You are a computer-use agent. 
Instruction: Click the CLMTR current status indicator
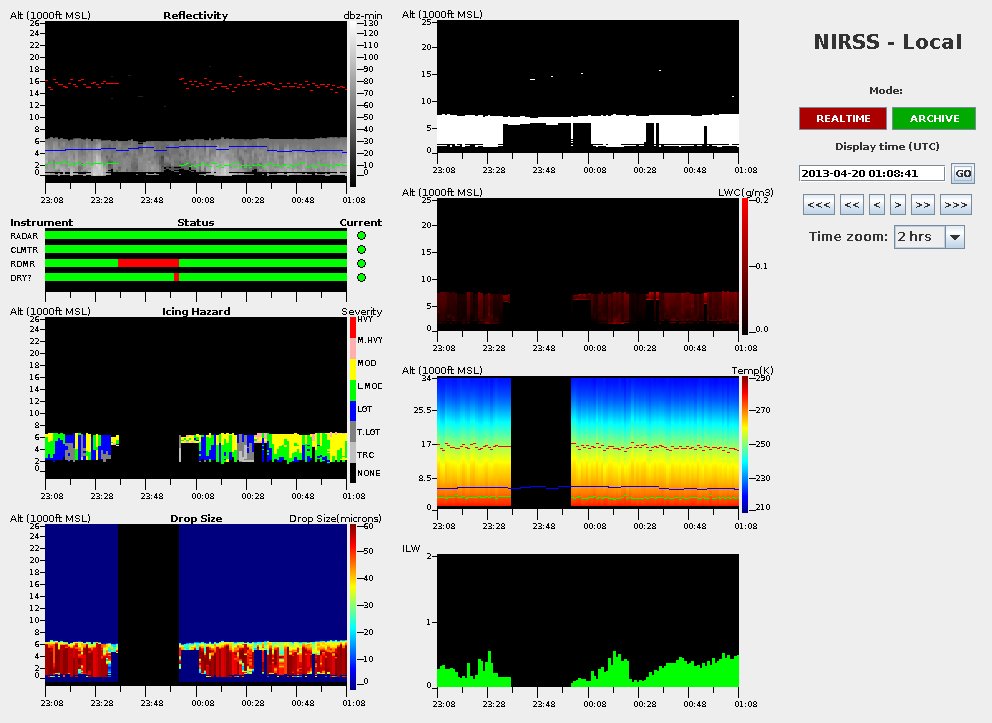[361, 250]
